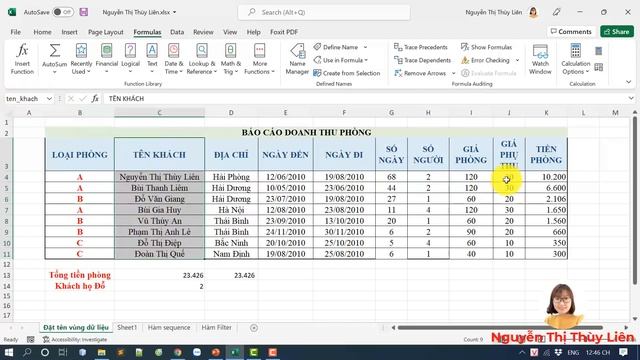
Task: Open Error Checking dropdown arrow
Action: pos(517,60)
